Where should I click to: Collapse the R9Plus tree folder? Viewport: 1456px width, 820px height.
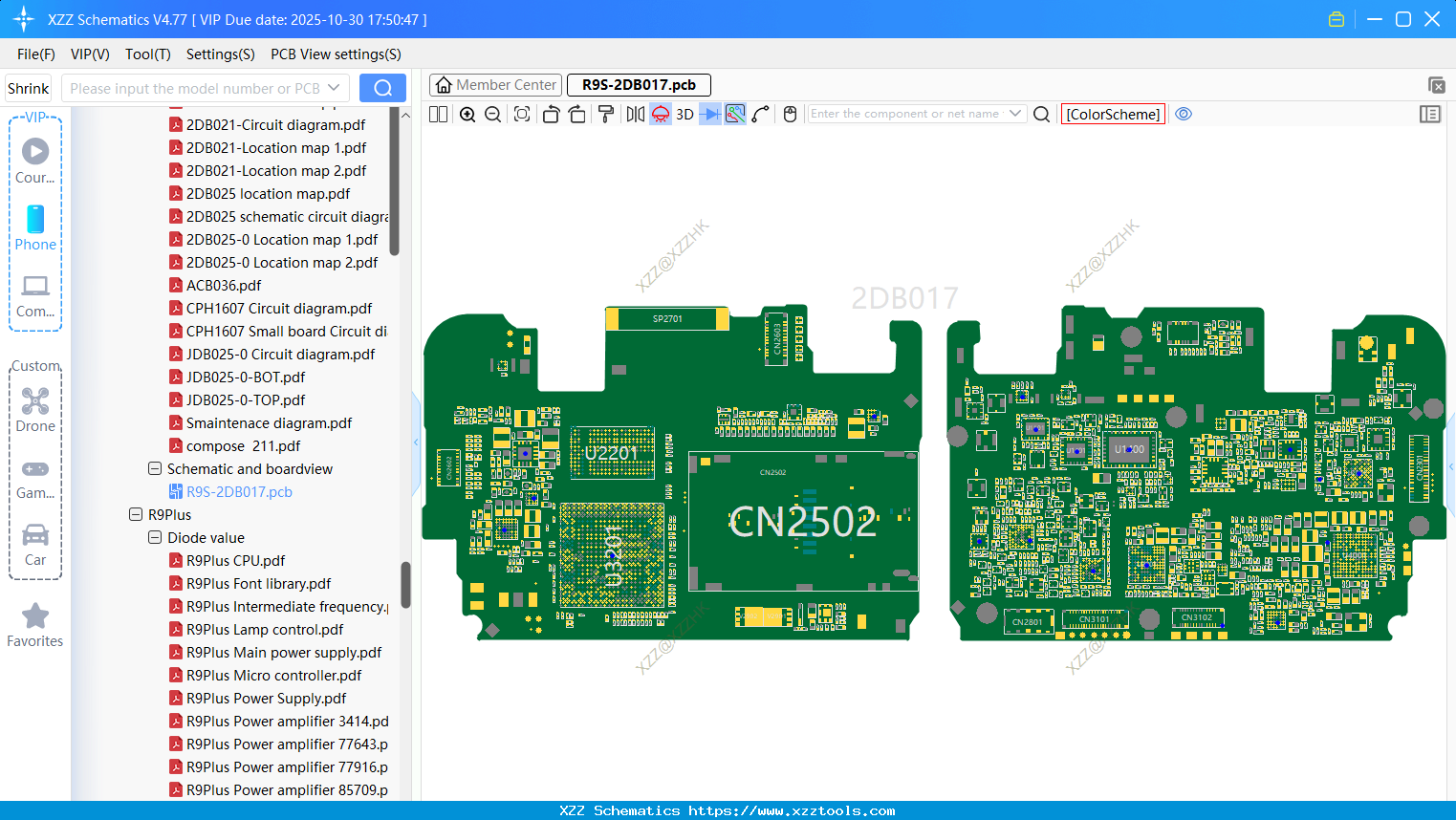tap(136, 515)
